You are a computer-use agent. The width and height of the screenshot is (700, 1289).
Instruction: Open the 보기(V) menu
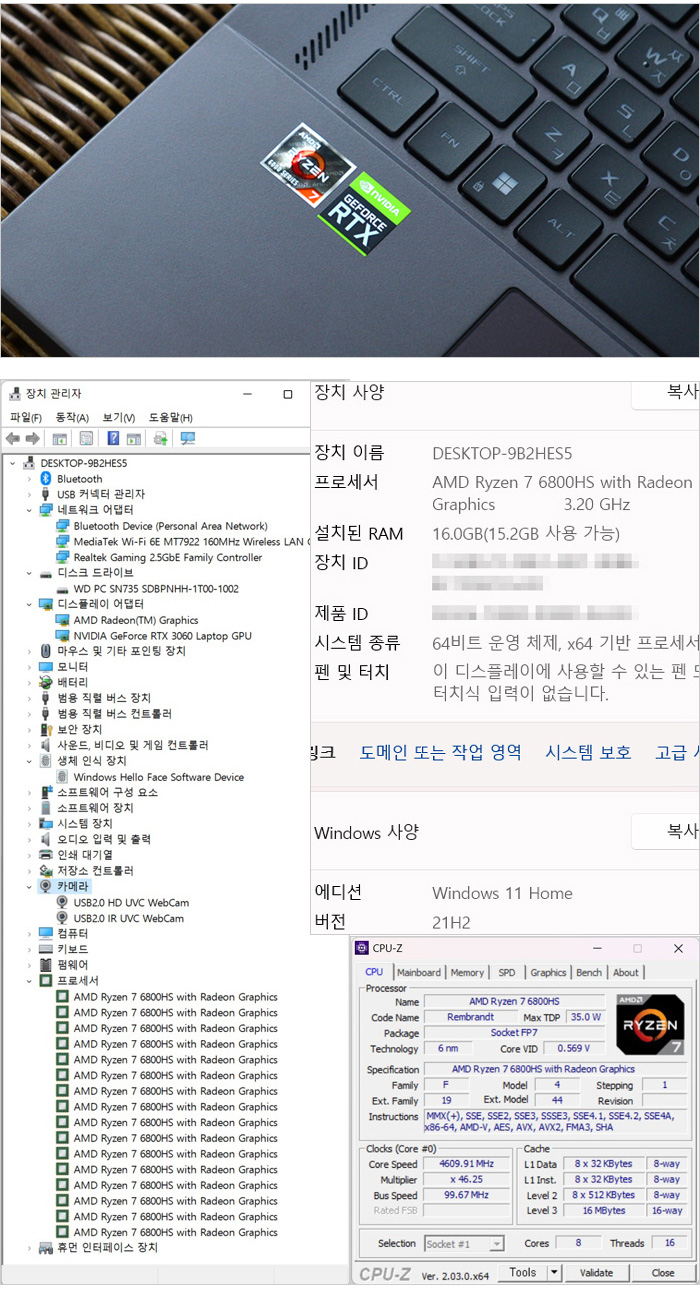(x=119, y=418)
